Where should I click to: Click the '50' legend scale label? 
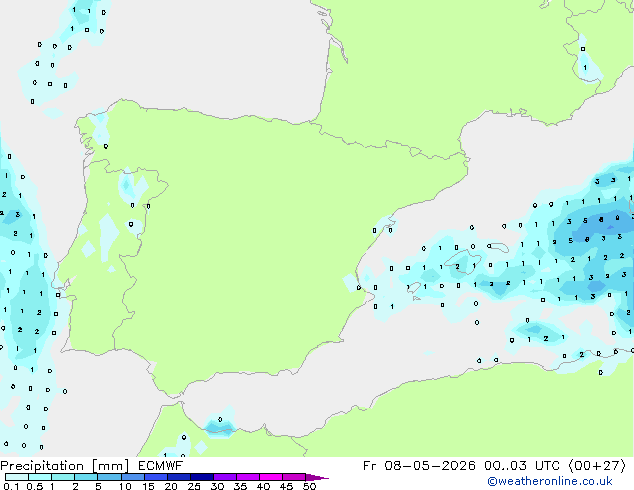click(x=309, y=486)
